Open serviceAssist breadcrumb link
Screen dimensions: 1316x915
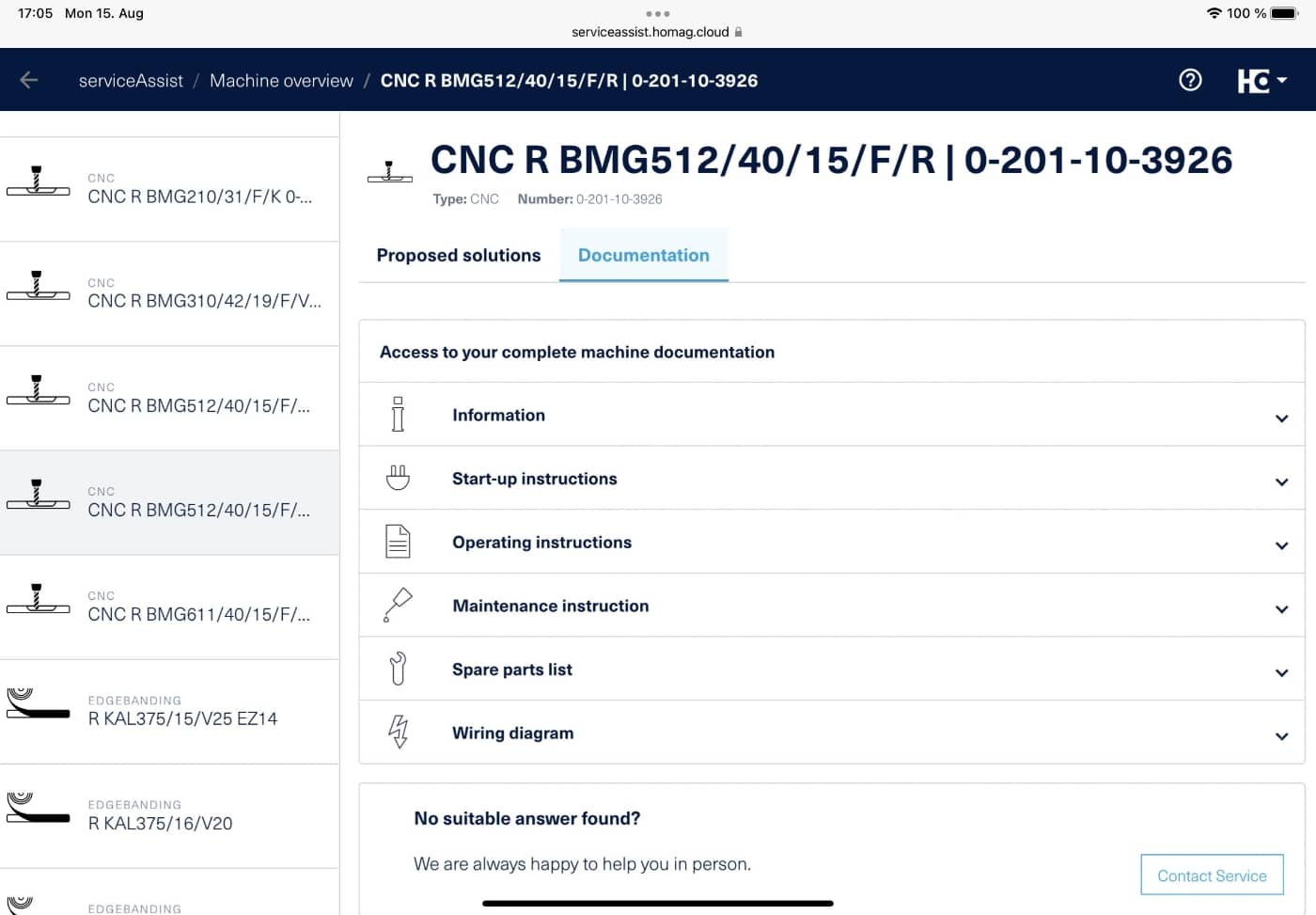pos(131,81)
